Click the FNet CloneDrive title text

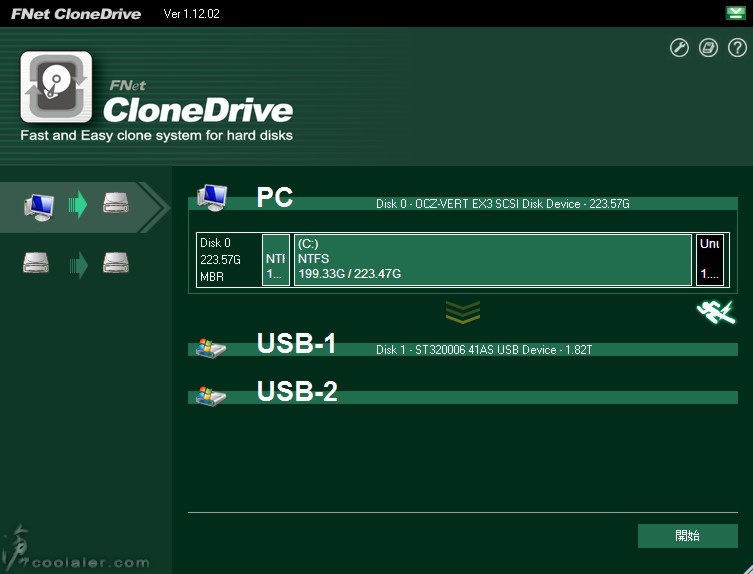[x=76, y=13]
